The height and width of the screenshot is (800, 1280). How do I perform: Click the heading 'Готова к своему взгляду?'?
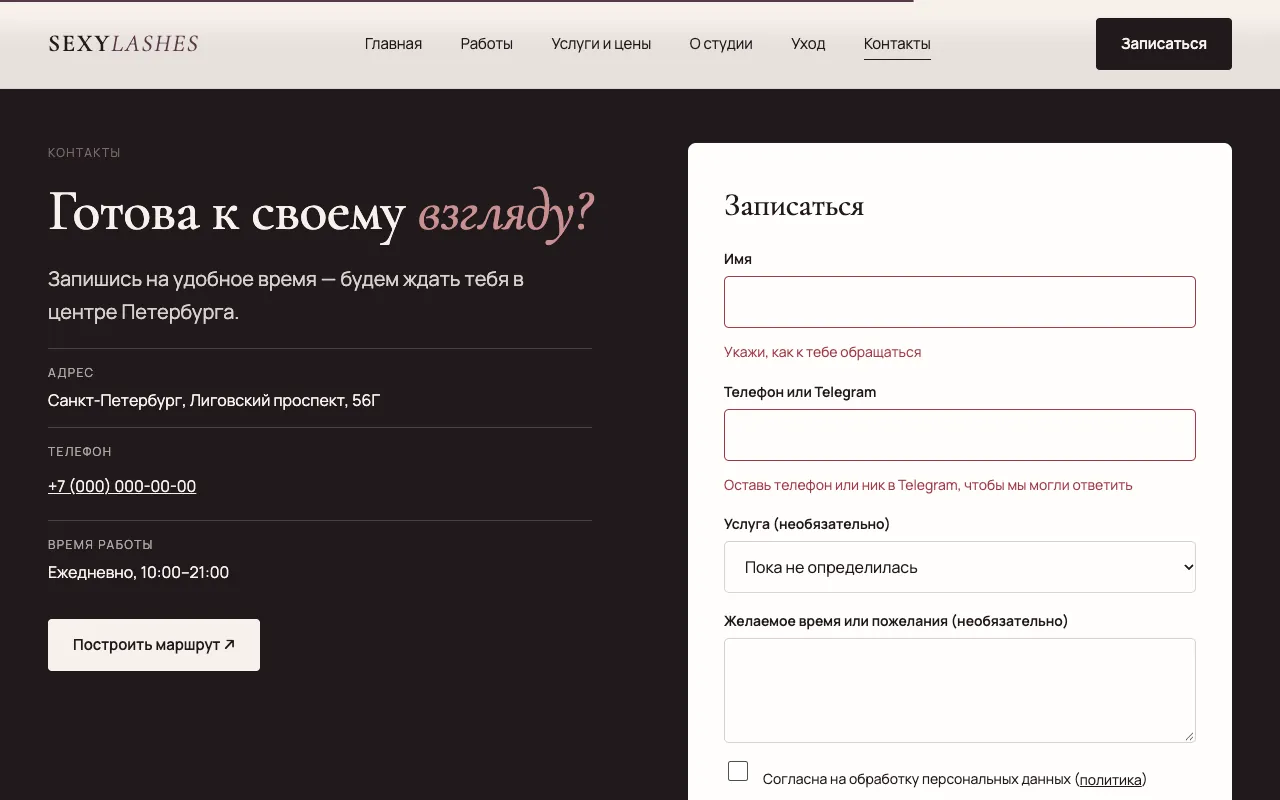pos(321,212)
